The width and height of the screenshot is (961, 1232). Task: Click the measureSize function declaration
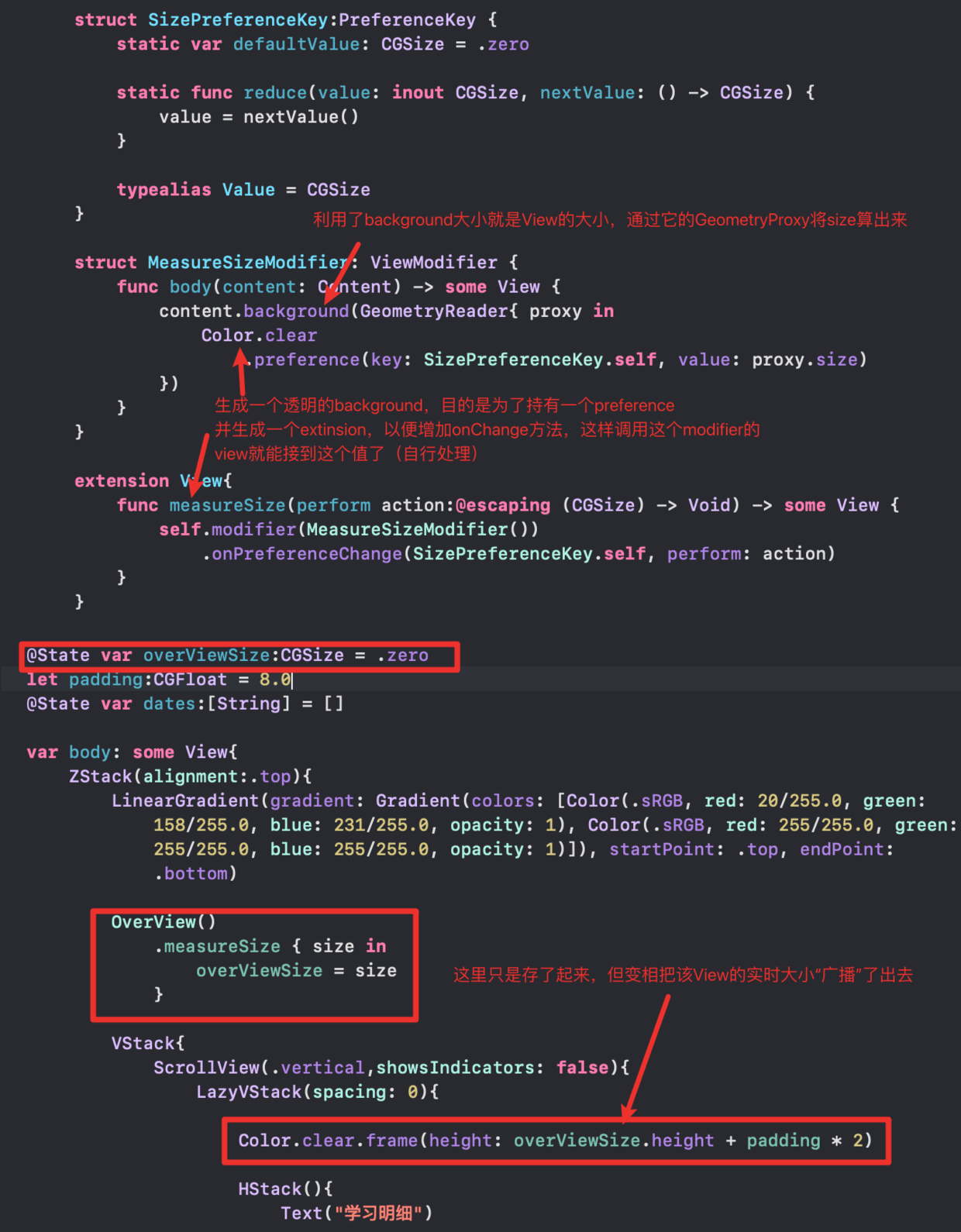click(x=227, y=505)
